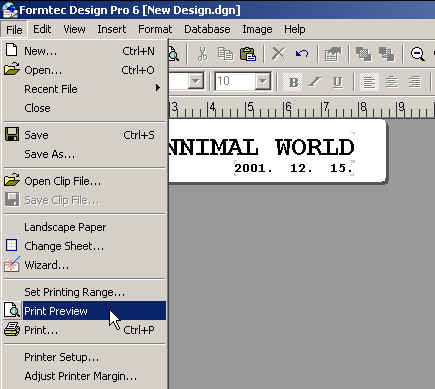This screenshot has height=389, width=435.
Task: Open the font name dropdown arrow
Action: 196,81
